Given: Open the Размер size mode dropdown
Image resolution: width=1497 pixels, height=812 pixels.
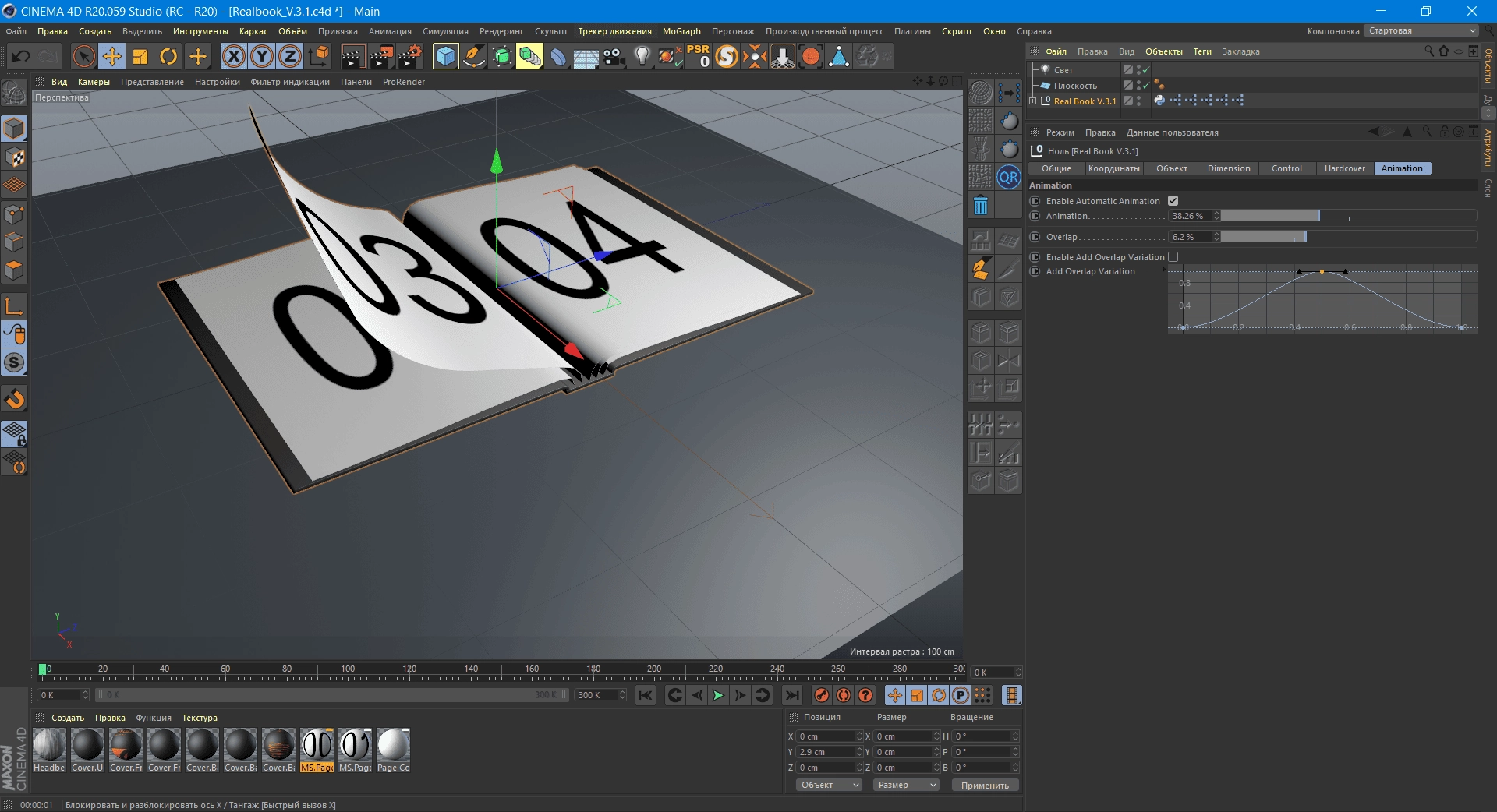Looking at the screenshot, I should click(x=906, y=785).
